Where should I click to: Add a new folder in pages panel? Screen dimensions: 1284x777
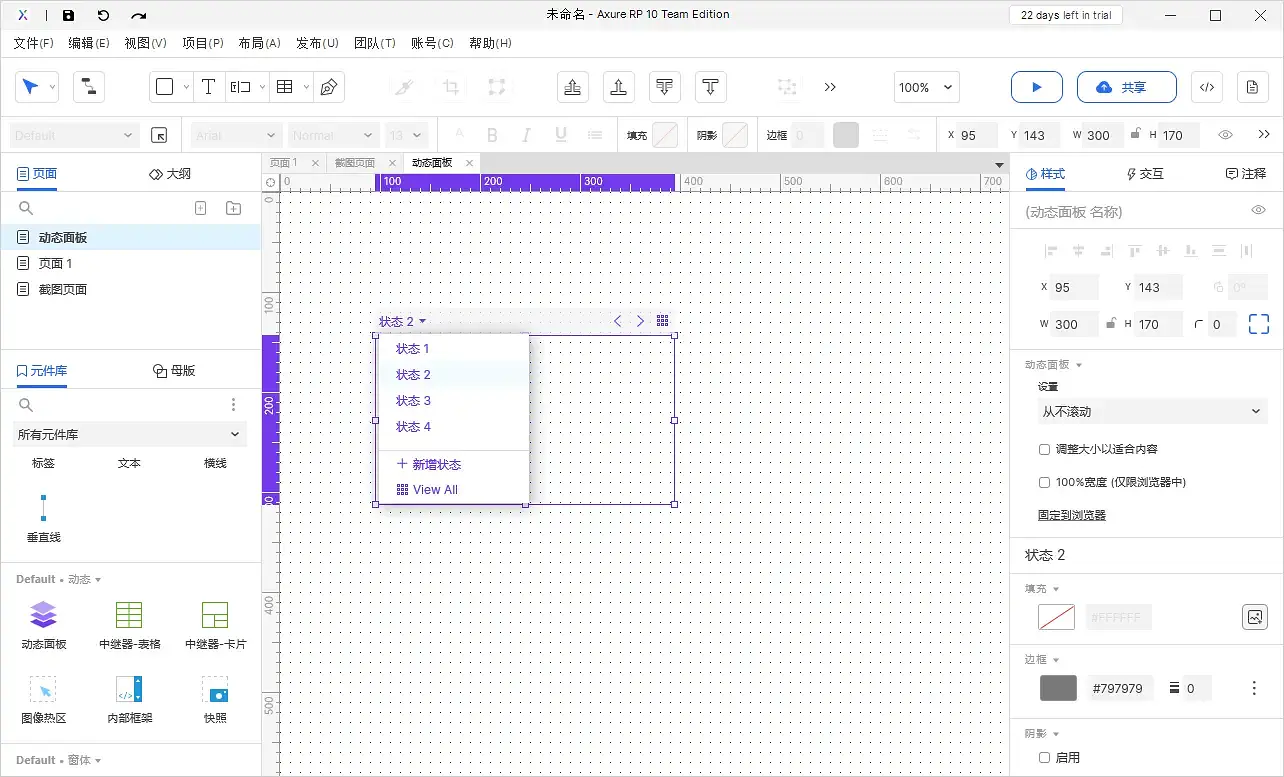pyautogui.click(x=233, y=208)
